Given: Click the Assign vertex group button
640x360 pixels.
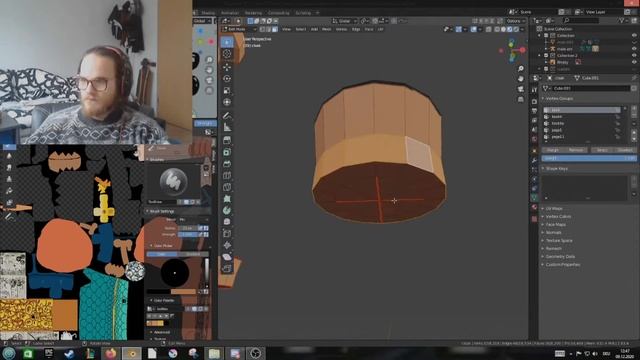Looking at the screenshot, I should pos(553,150).
